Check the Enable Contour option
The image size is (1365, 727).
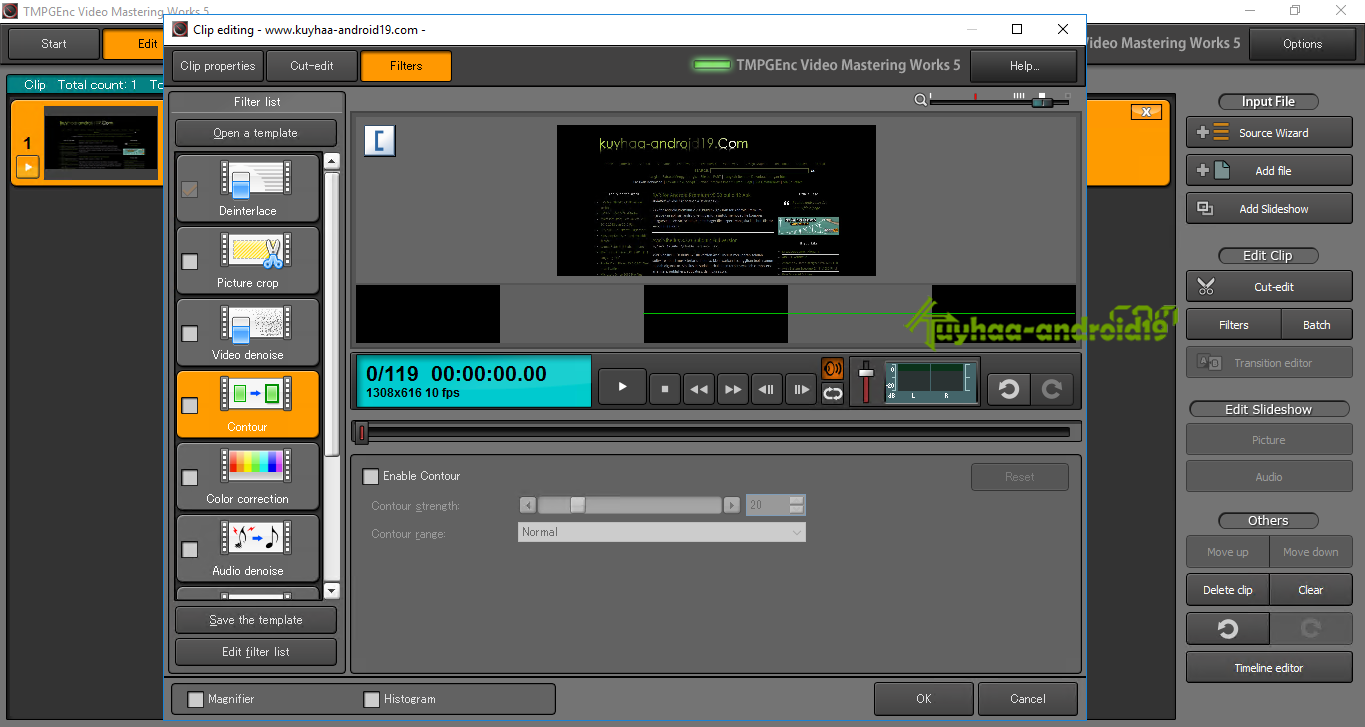[371, 477]
